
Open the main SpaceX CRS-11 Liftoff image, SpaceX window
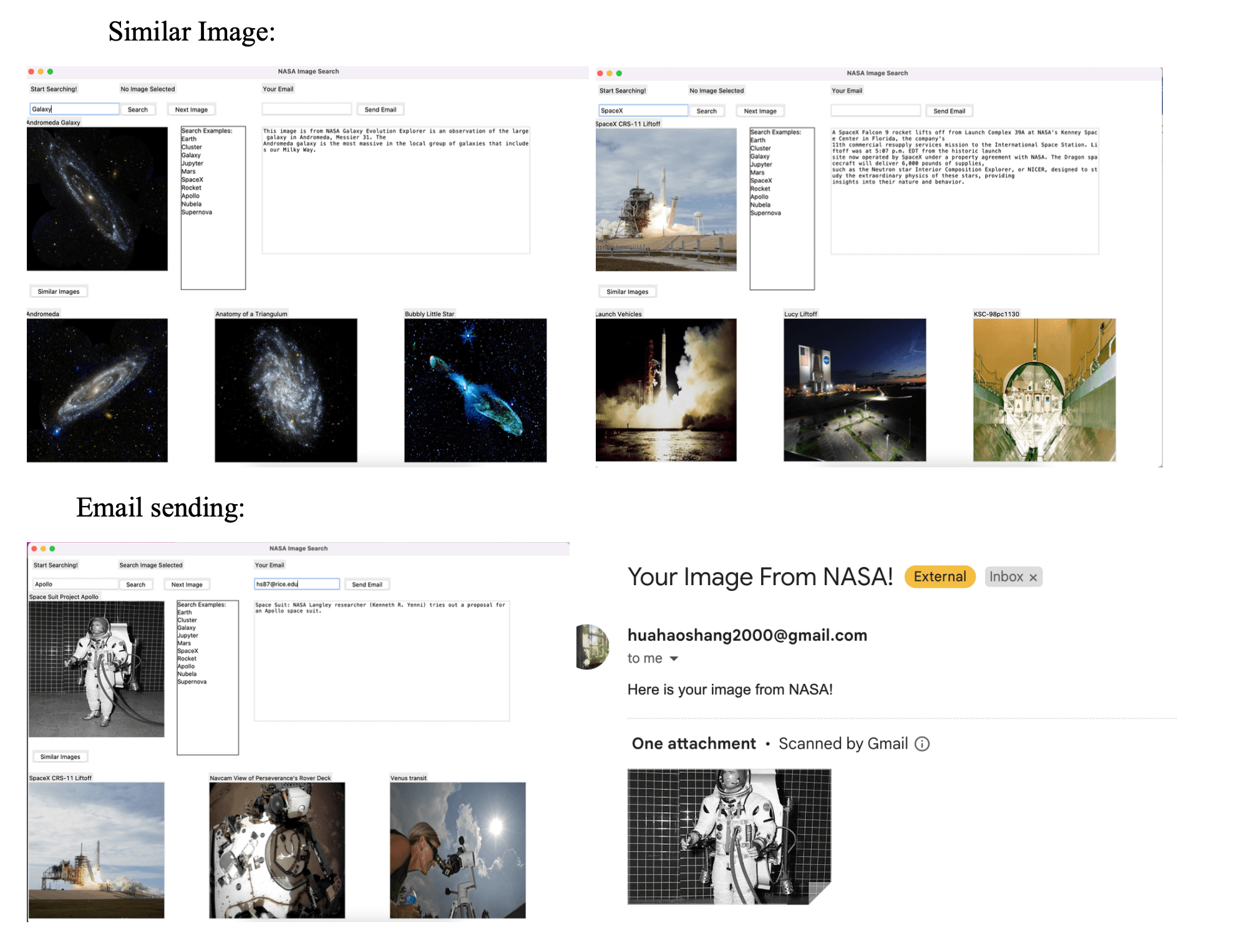666,200
